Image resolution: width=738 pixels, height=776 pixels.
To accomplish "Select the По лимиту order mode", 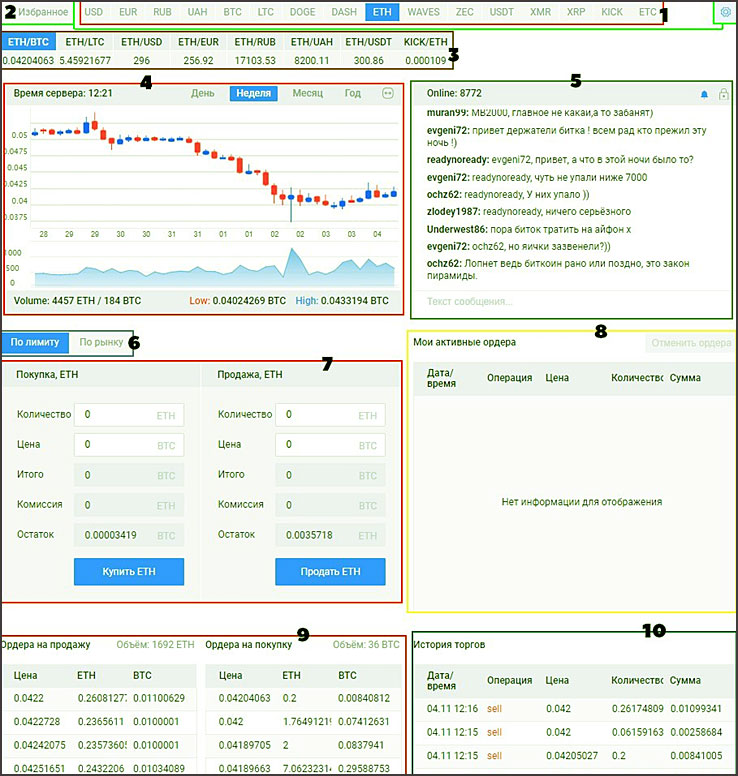I will [x=36, y=342].
